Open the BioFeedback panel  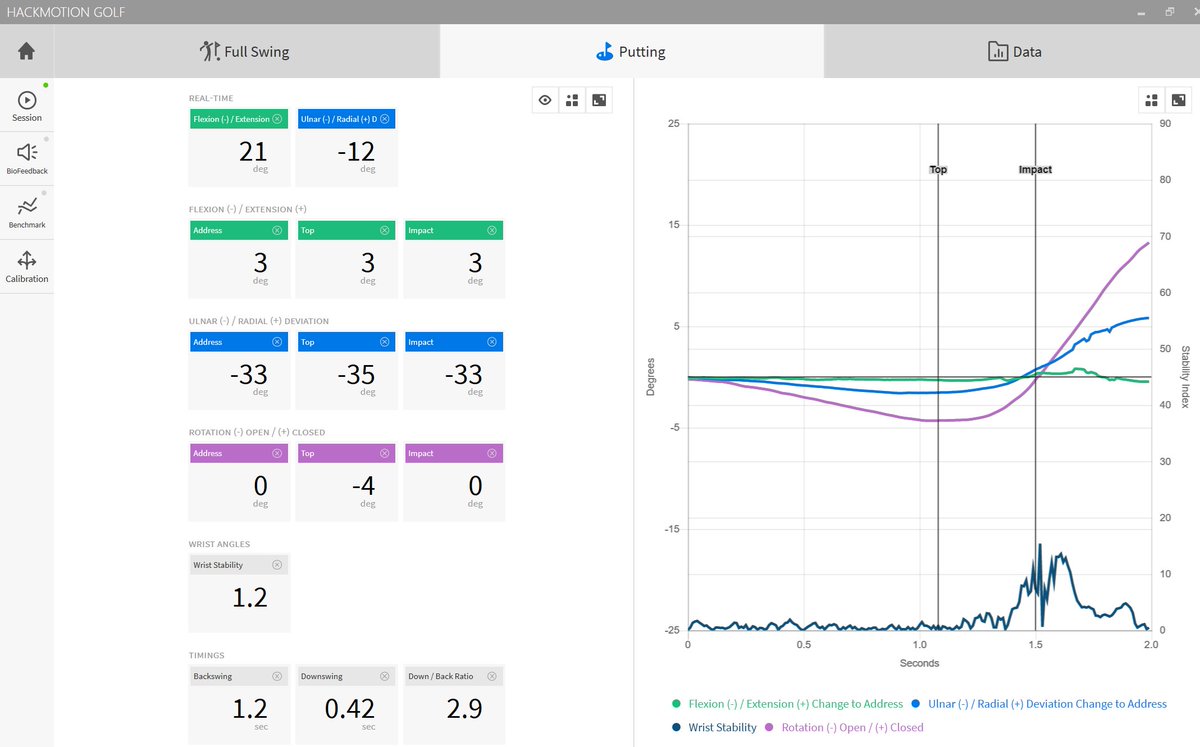pyautogui.click(x=26, y=157)
